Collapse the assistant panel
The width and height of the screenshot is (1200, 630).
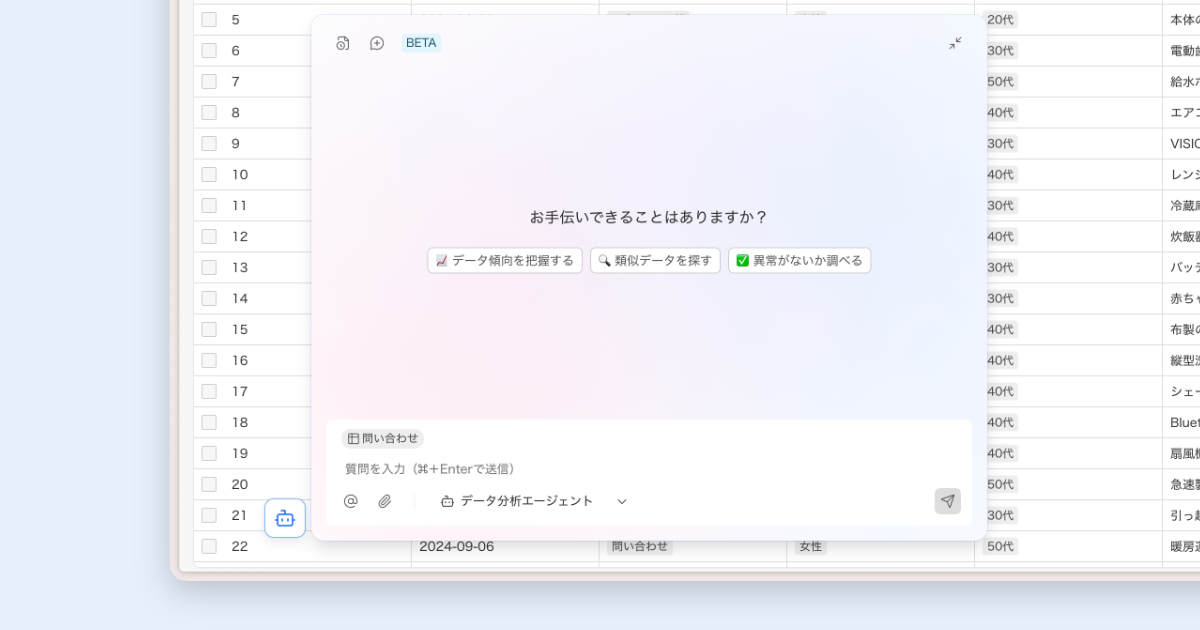tap(955, 43)
